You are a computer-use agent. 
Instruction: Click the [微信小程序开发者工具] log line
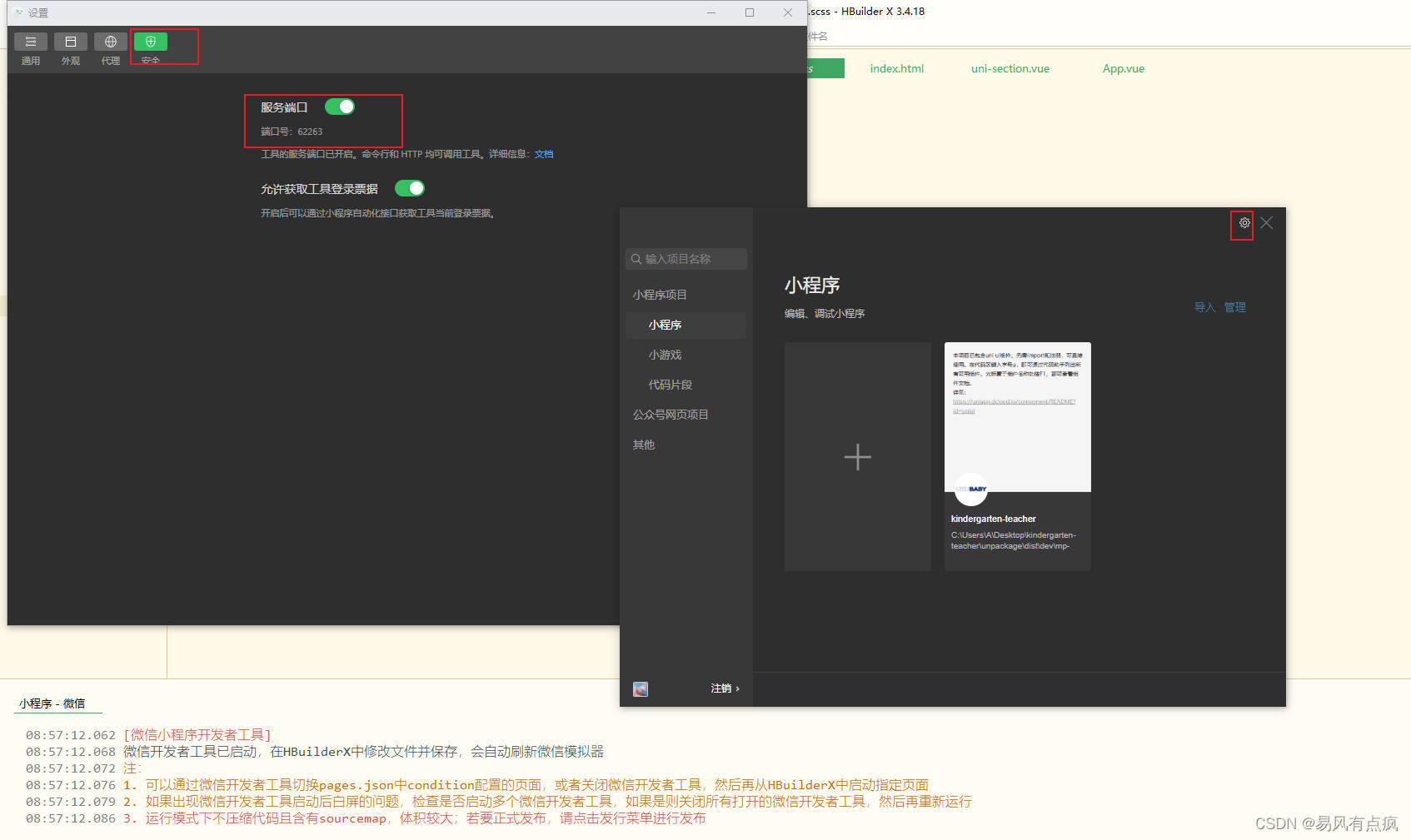pos(197,735)
